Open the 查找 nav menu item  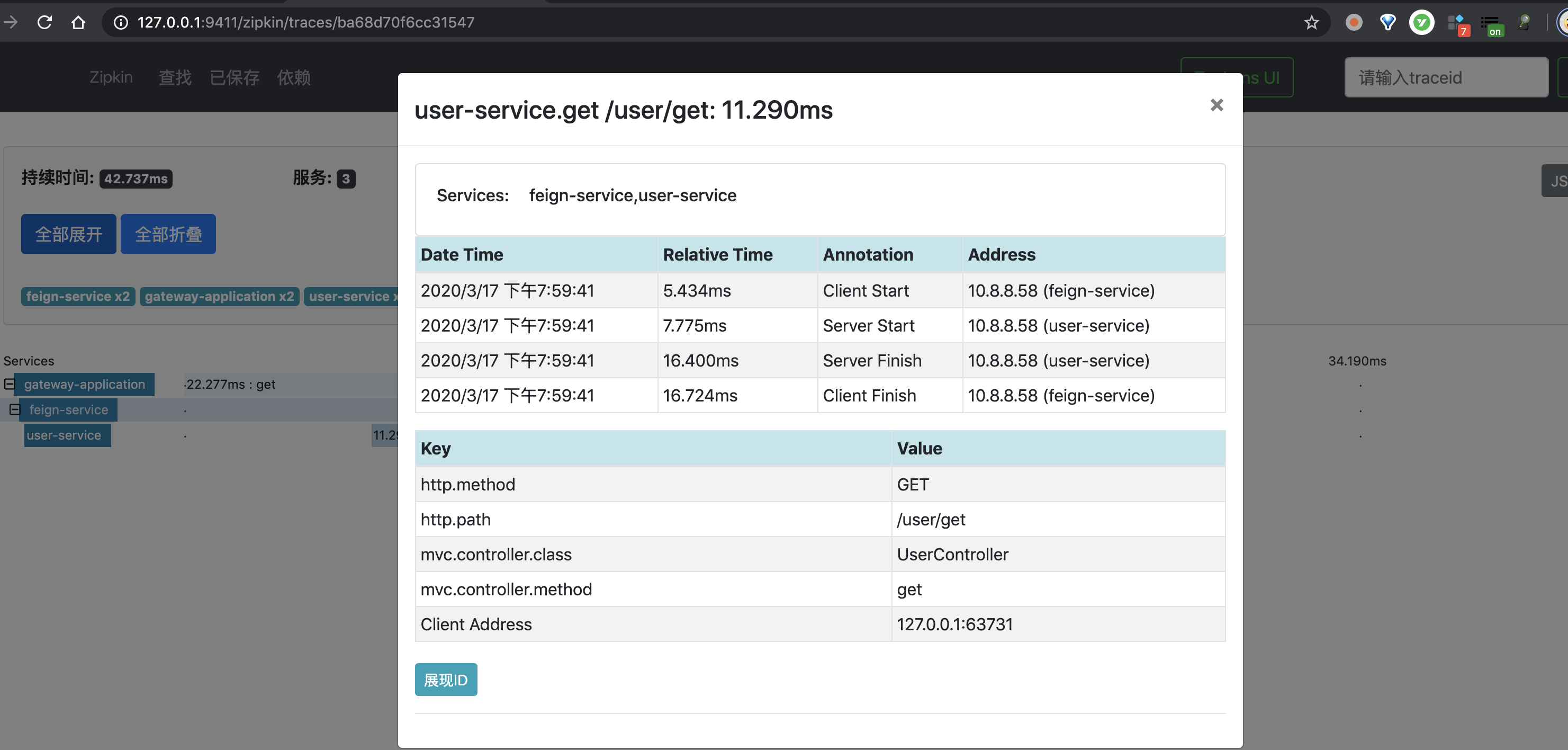click(175, 77)
